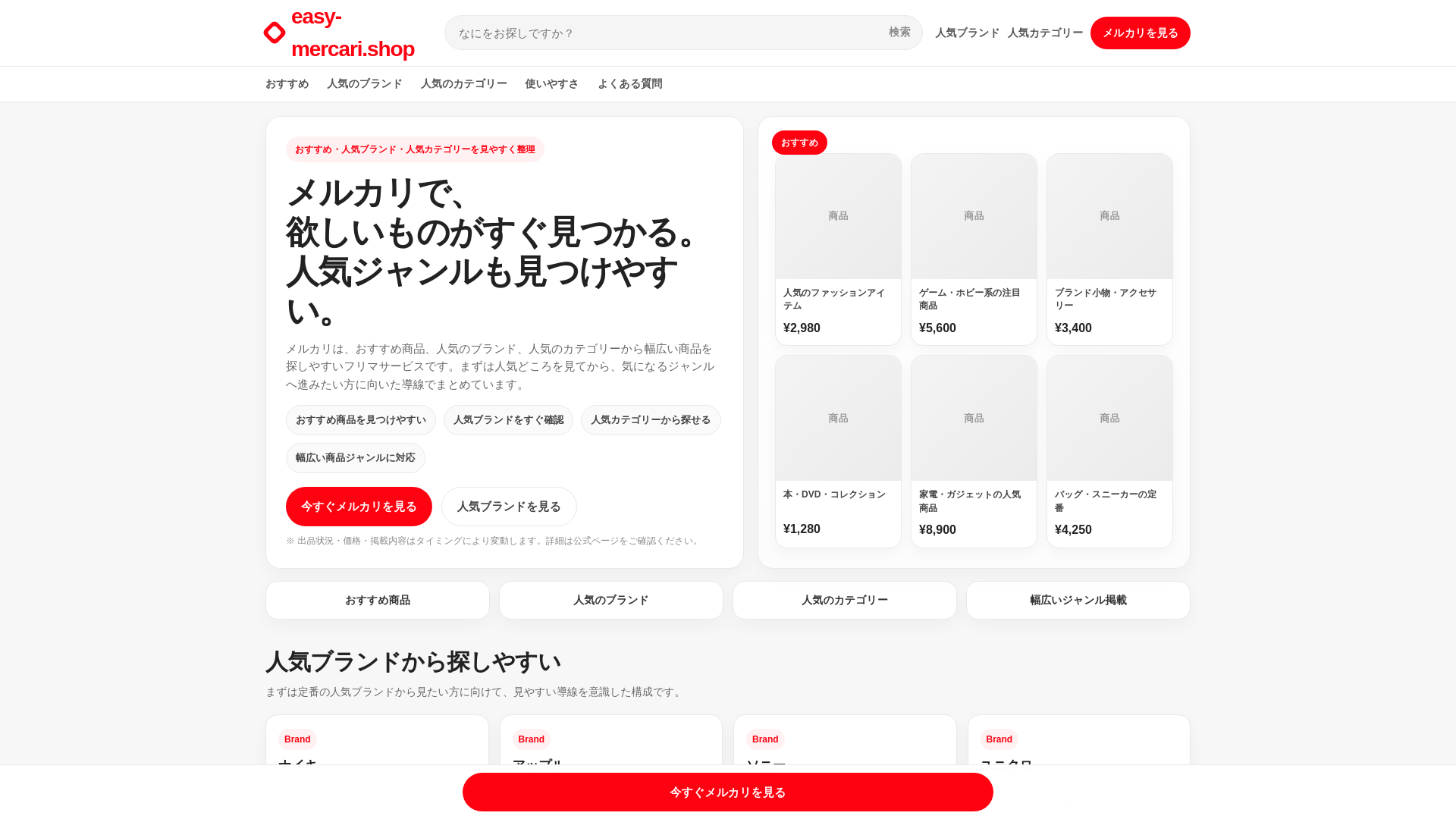1456x819 pixels.
Task: Click the おすすめ商品を見つけやすい chip
Action: tap(361, 420)
